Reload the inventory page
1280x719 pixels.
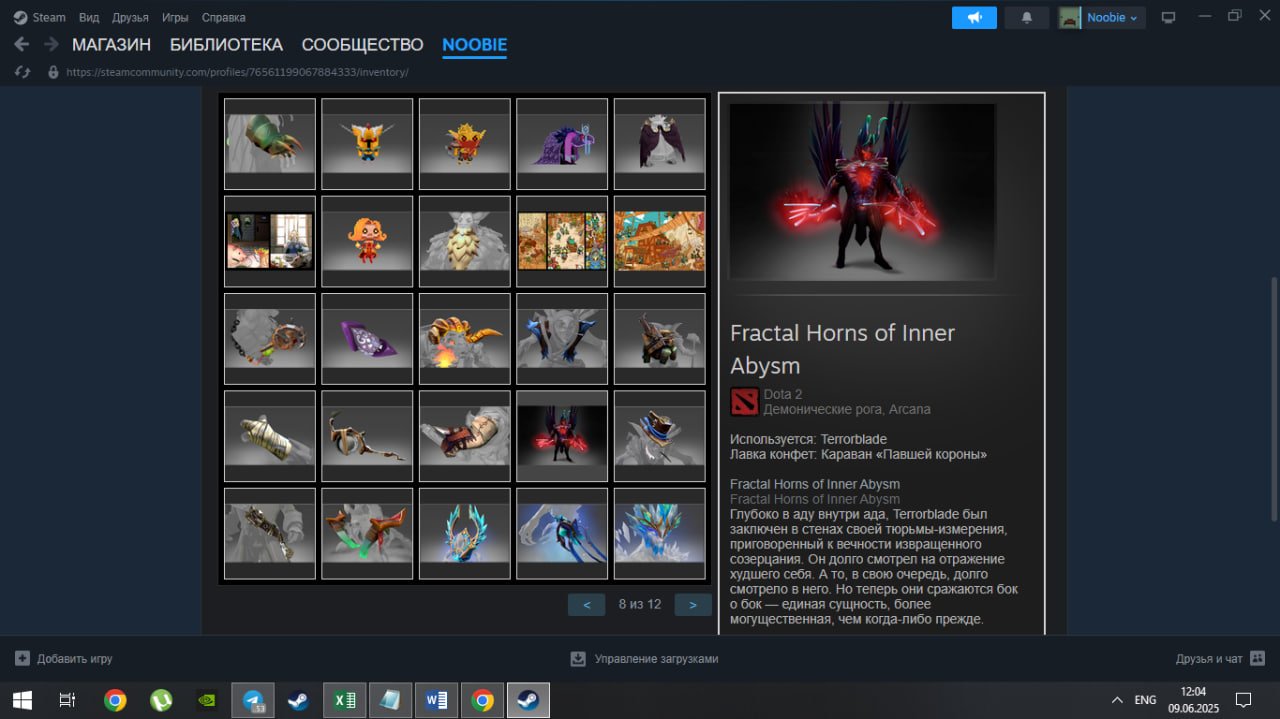[23, 72]
